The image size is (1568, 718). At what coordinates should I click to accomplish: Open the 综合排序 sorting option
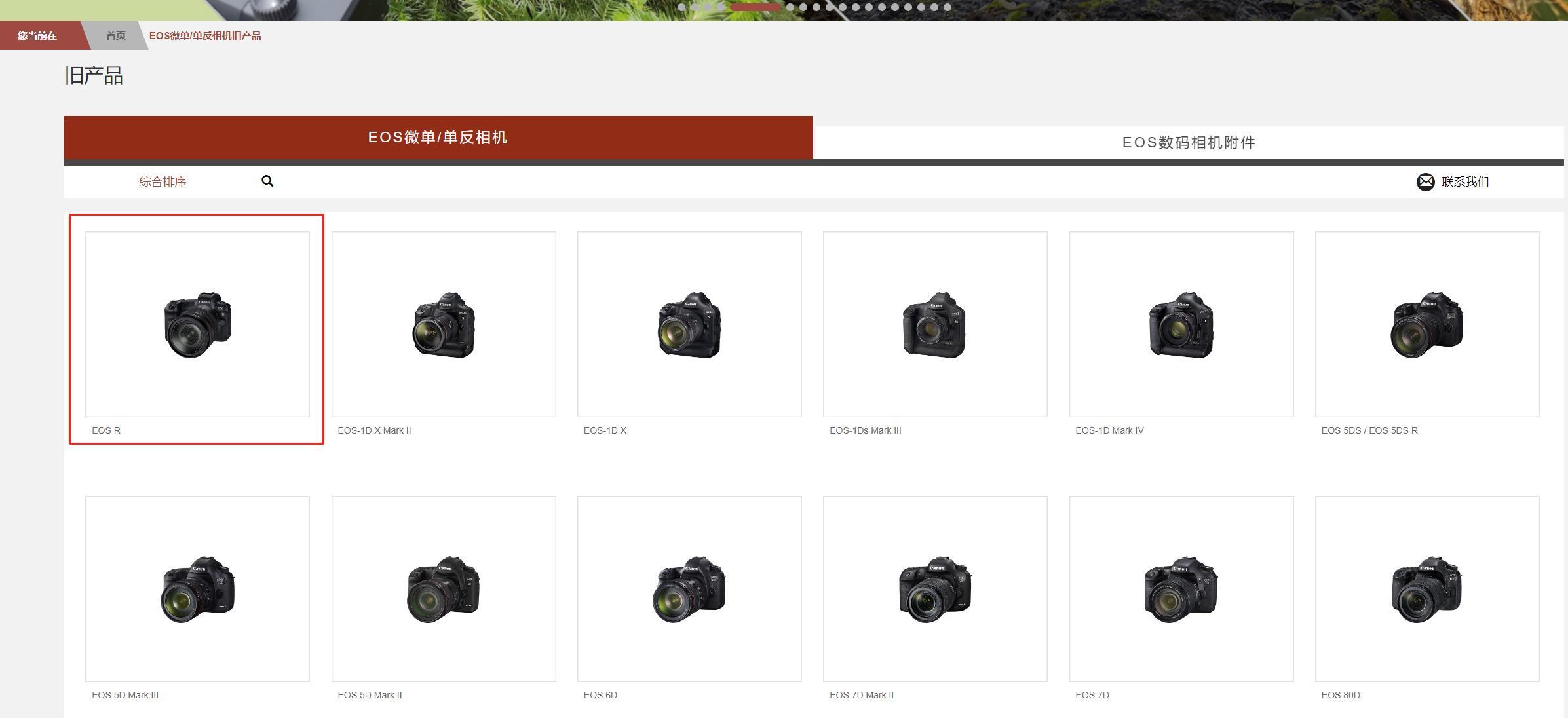pyautogui.click(x=163, y=181)
